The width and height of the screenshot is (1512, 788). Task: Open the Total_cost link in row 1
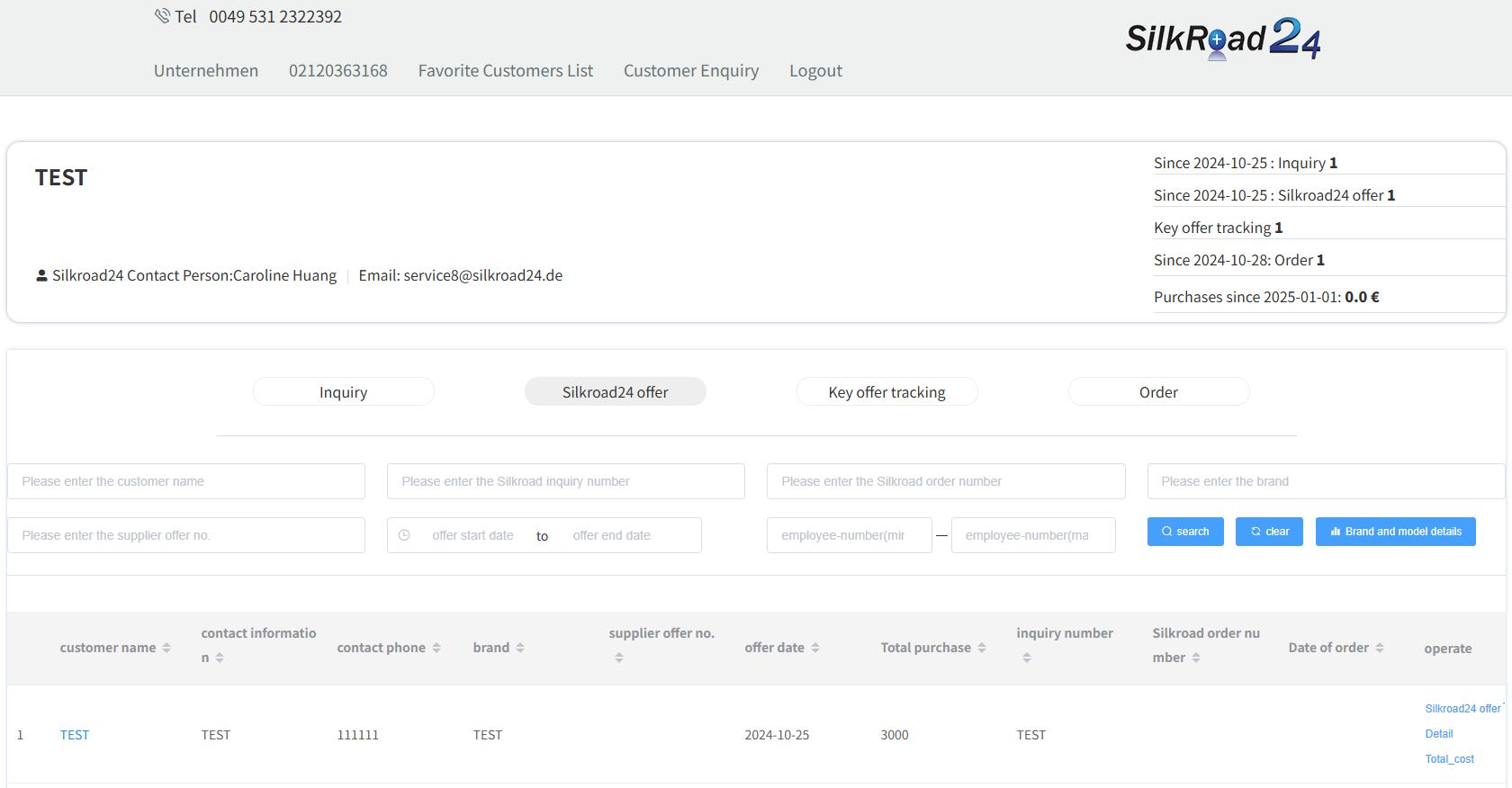[1449, 759]
